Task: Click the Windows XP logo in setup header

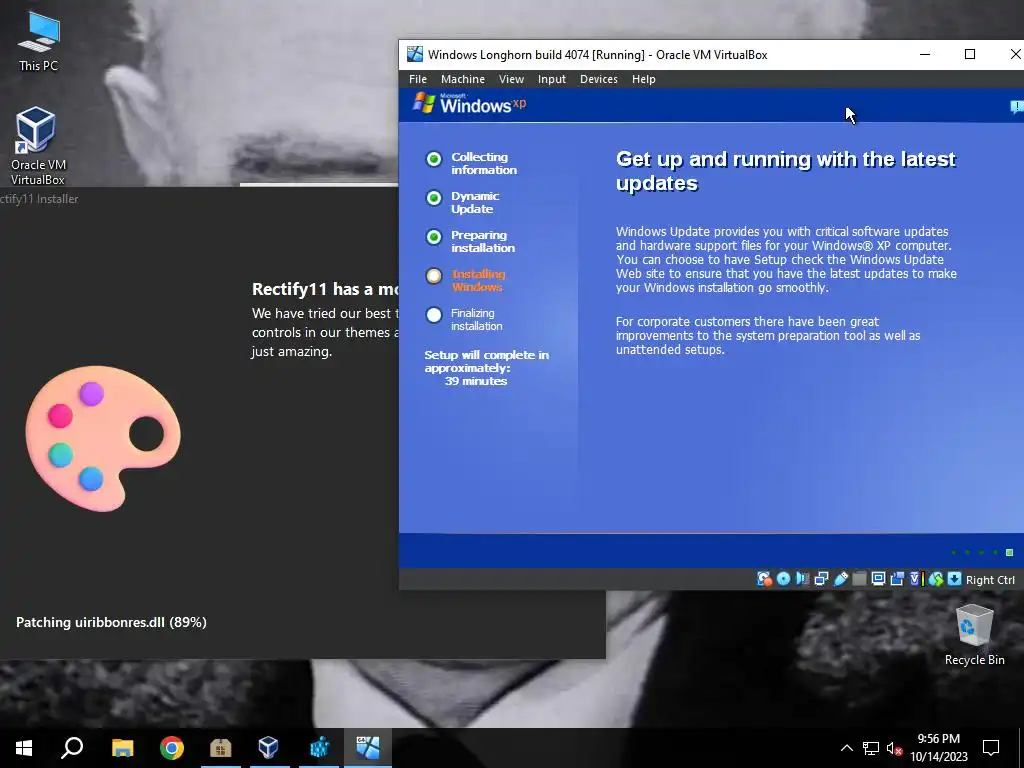Action: (470, 103)
